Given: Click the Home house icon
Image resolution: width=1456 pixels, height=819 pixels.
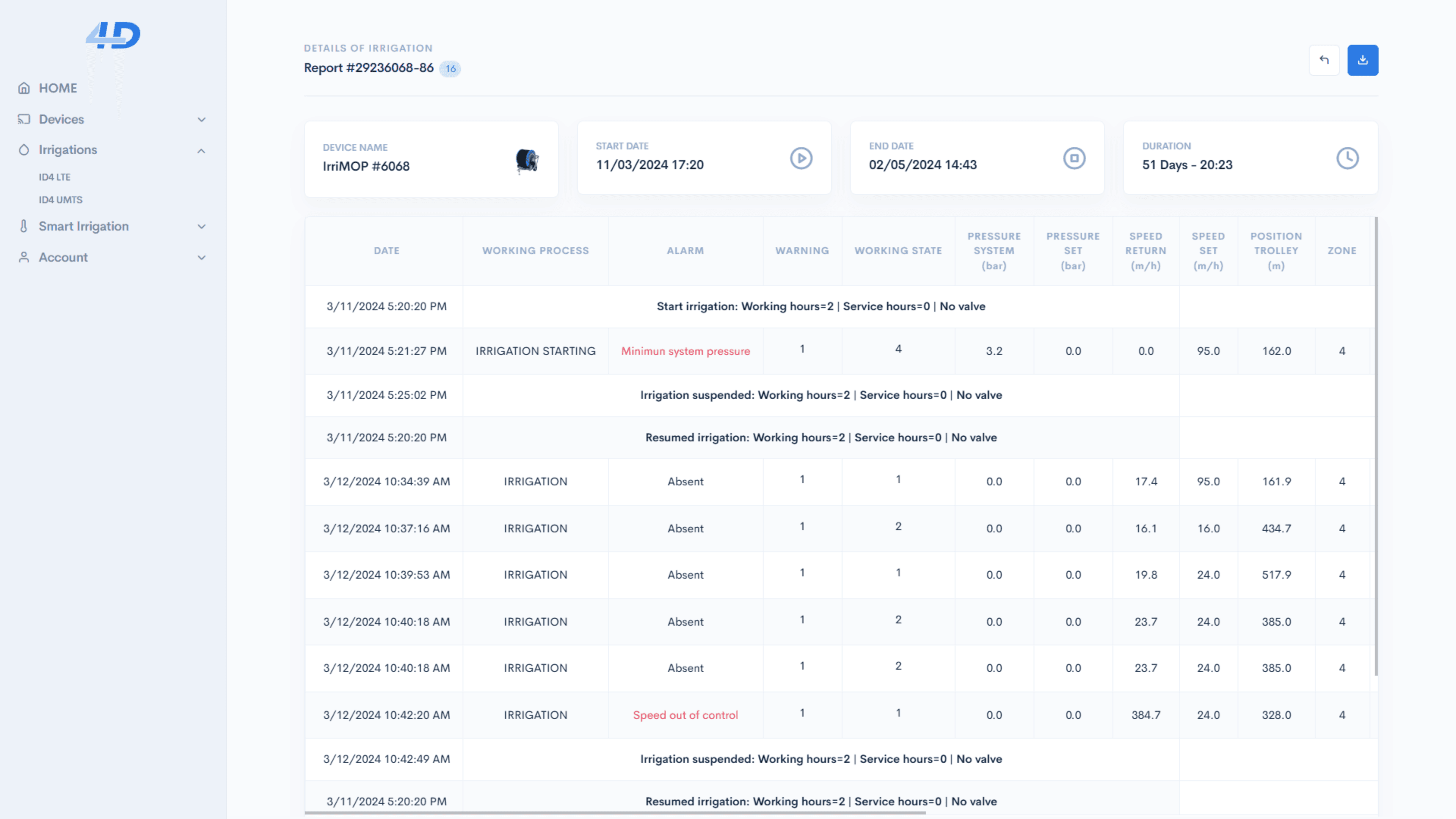Looking at the screenshot, I should coord(24,88).
